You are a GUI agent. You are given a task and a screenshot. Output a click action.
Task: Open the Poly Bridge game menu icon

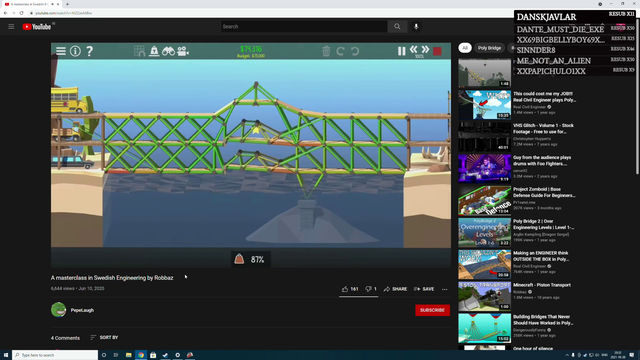point(61,51)
